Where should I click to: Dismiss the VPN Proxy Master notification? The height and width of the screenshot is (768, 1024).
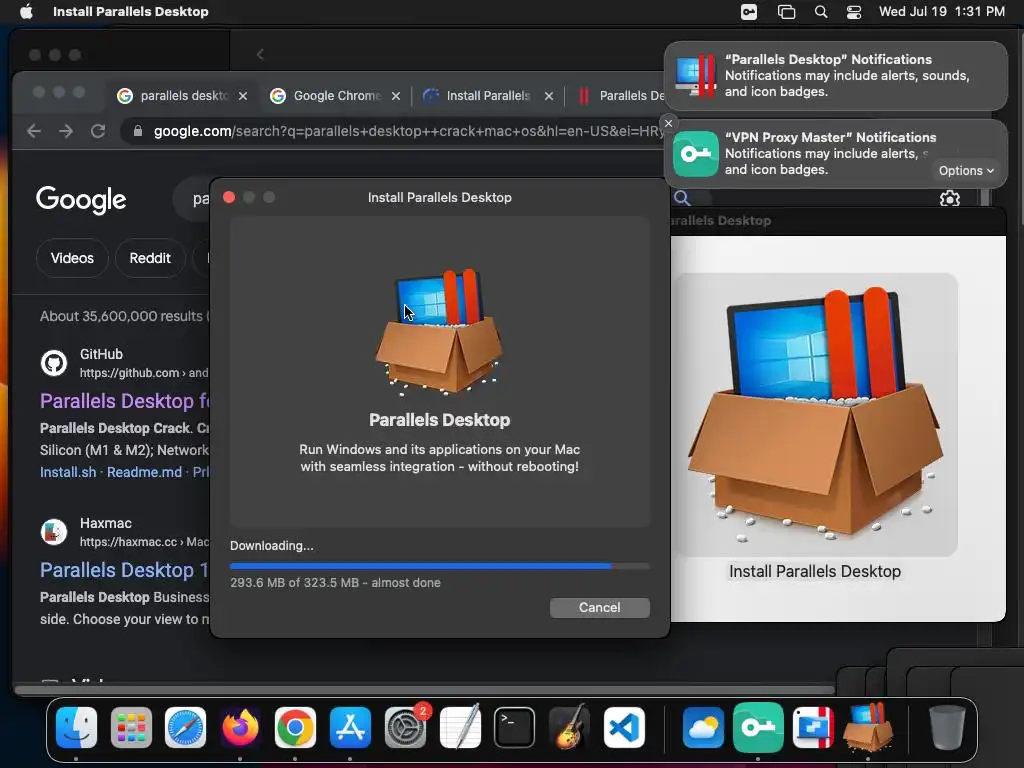(668, 123)
